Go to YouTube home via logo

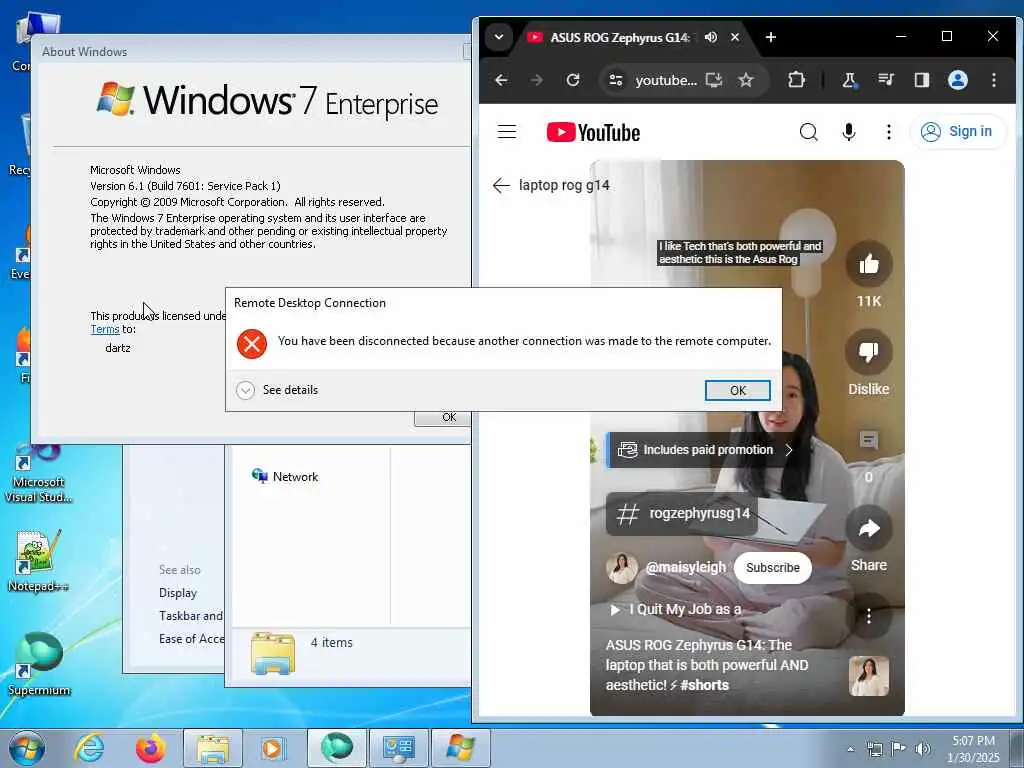(x=593, y=133)
